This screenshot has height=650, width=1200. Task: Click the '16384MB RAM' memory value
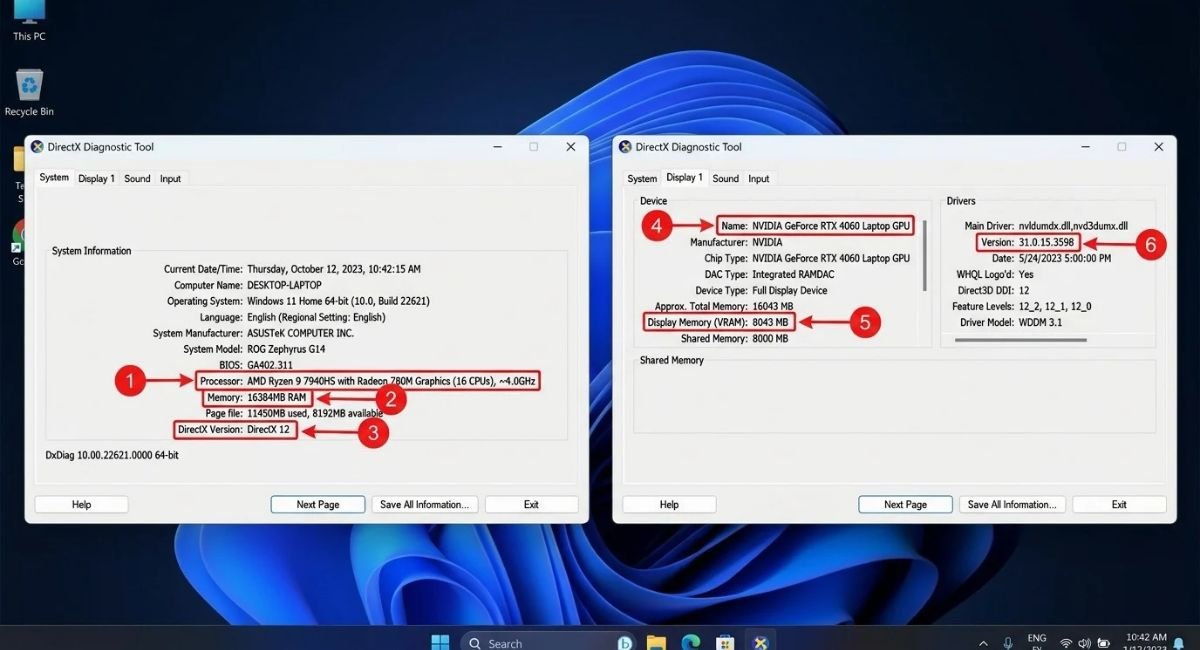click(x=278, y=397)
